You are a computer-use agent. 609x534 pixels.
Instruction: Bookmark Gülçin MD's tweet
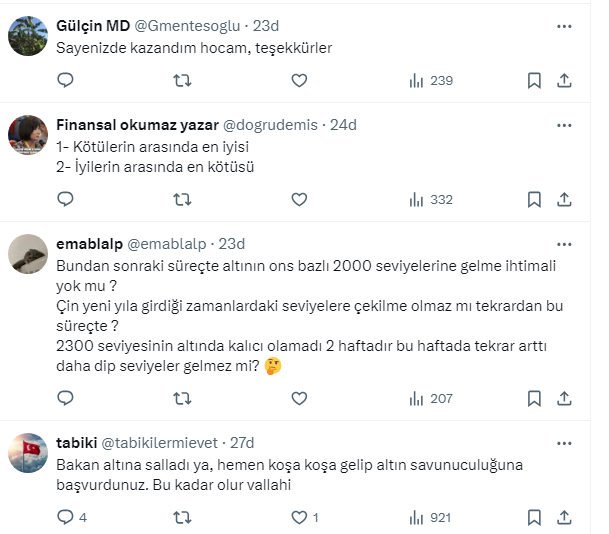[x=534, y=81]
